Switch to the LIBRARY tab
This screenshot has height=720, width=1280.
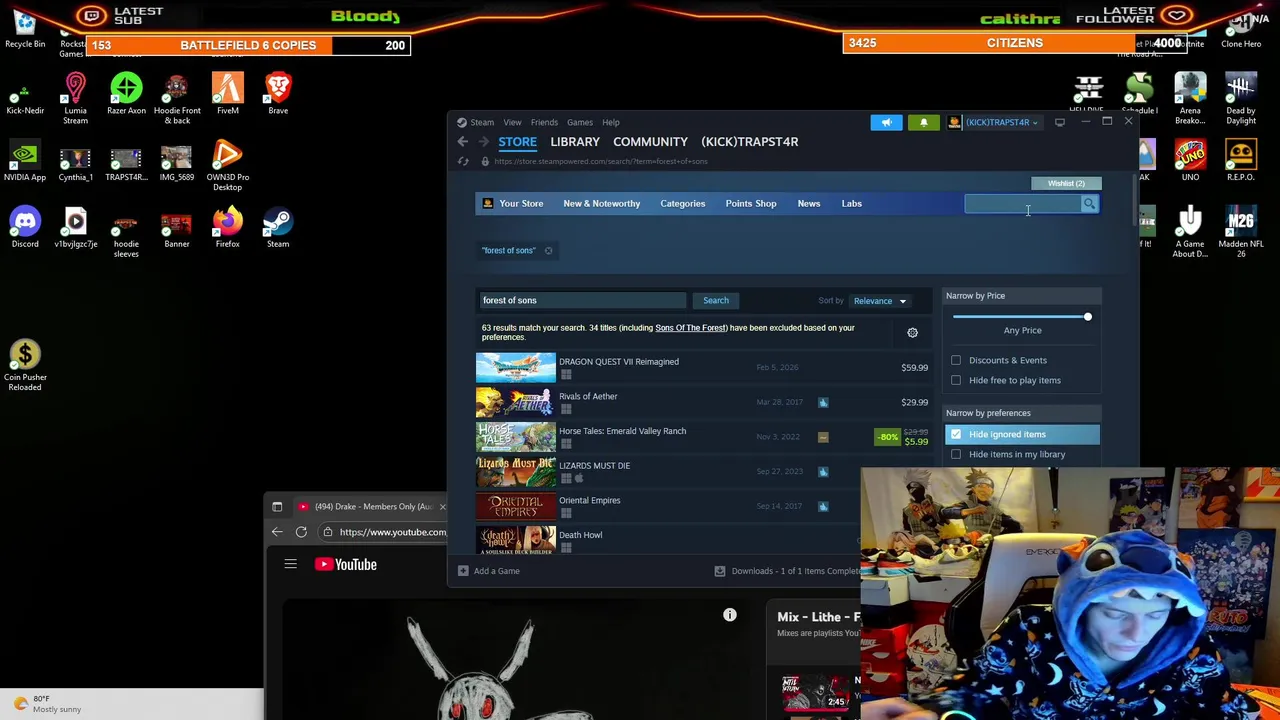[575, 142]
